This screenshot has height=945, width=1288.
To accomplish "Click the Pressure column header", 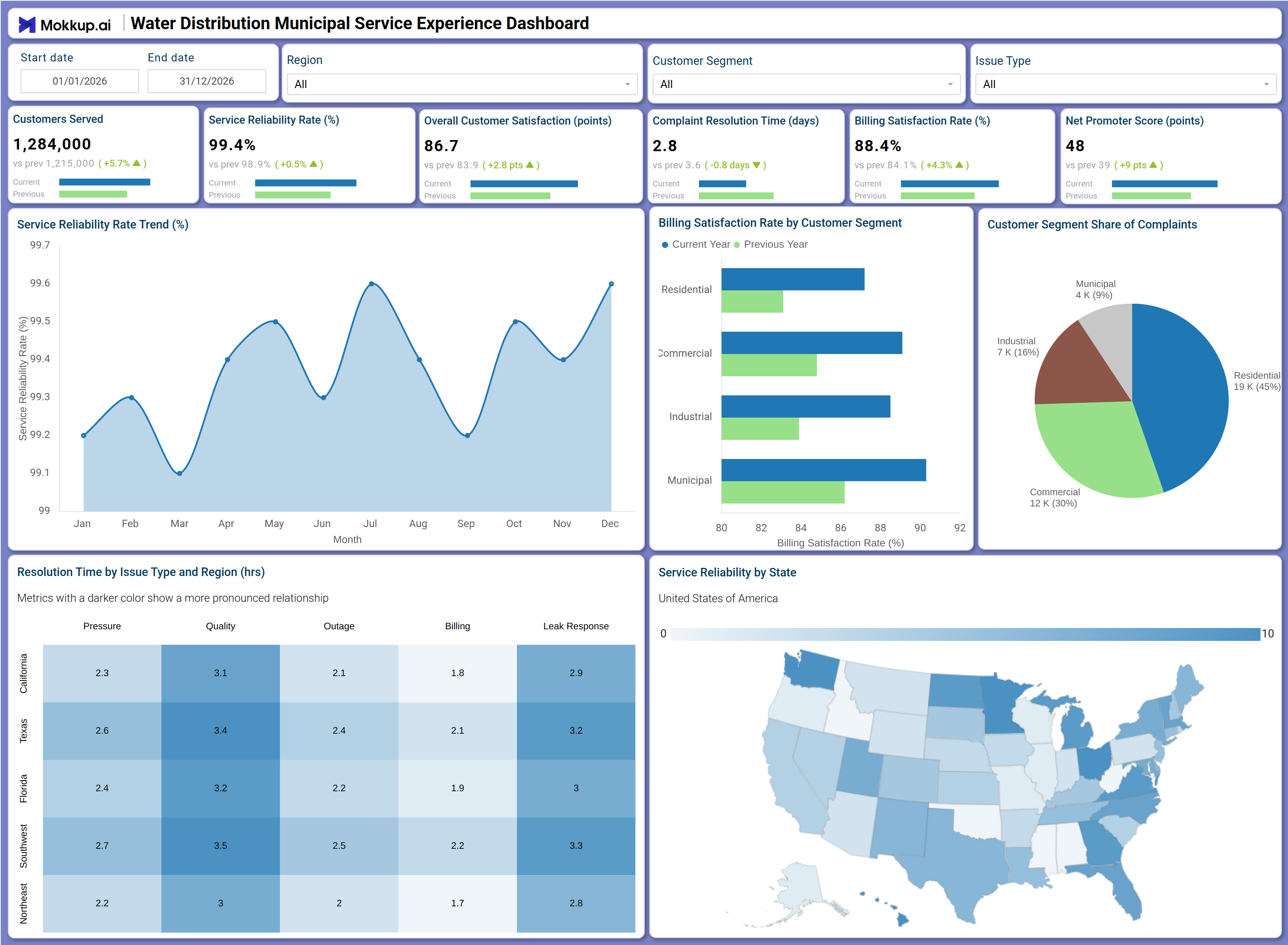I will click(102, 626).
